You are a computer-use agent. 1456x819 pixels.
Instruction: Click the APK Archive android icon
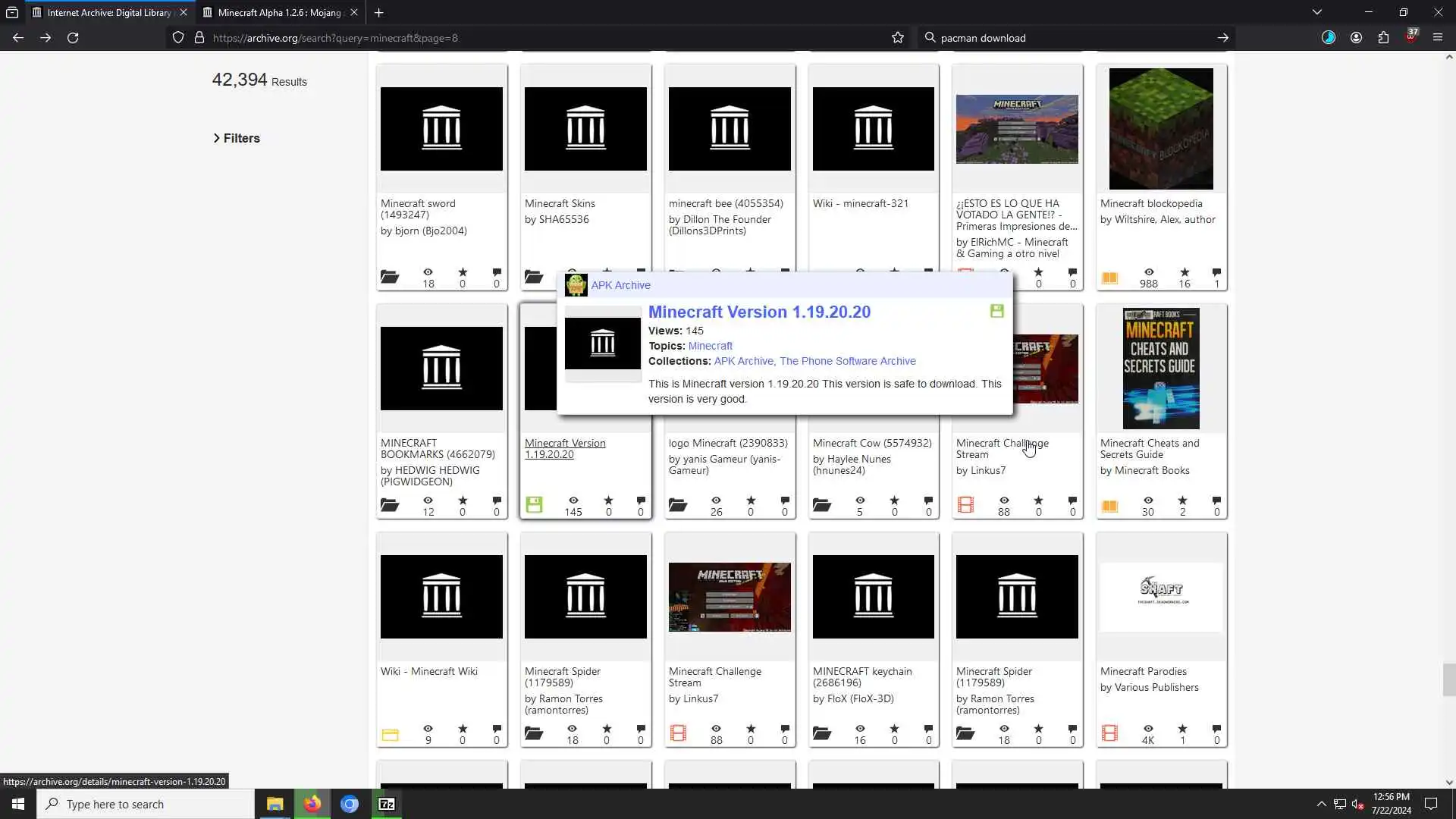click(x=576, y=285)
